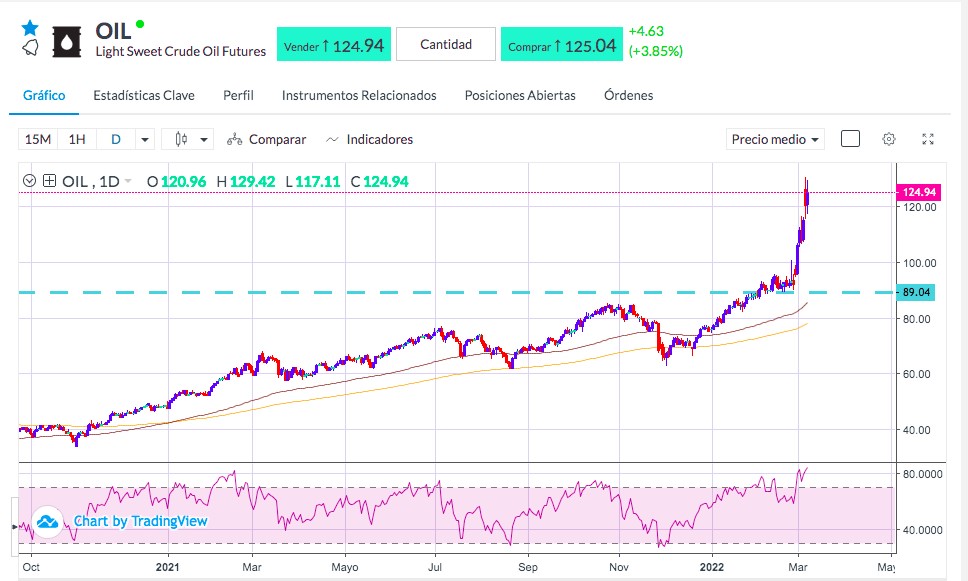
Task: Click the Light Sweet Crude Oil Futures name
Action: coord(181,52)
